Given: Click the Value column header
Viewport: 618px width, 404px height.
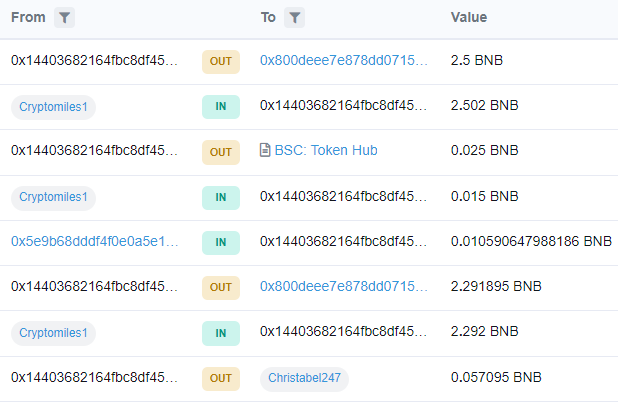Looking at the screenshot, I should pyautogui.click(x=469, y=17).
